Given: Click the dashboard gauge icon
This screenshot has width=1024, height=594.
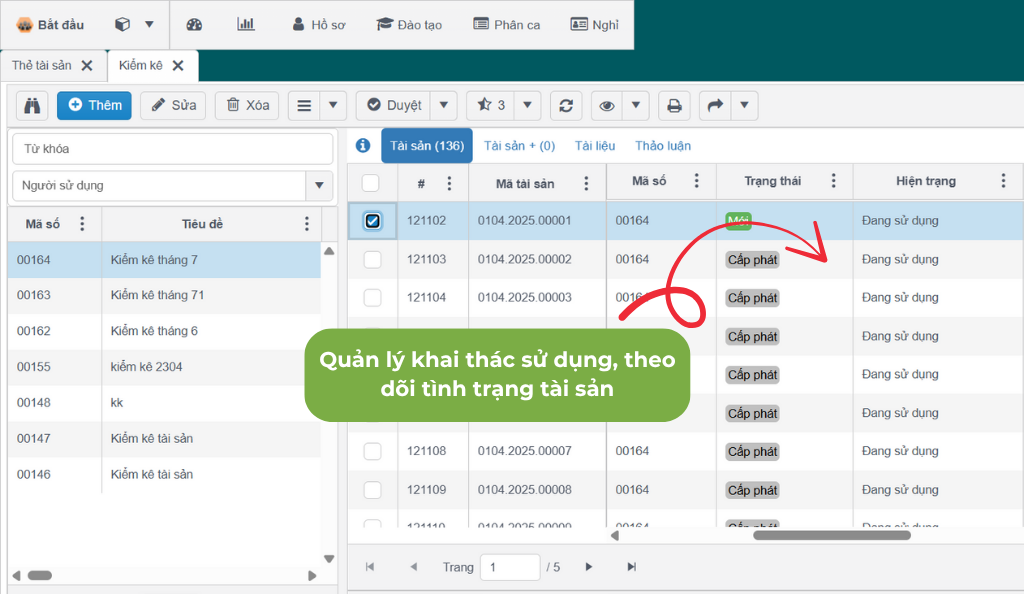Looking at the screenshot, I should [194, 25].
